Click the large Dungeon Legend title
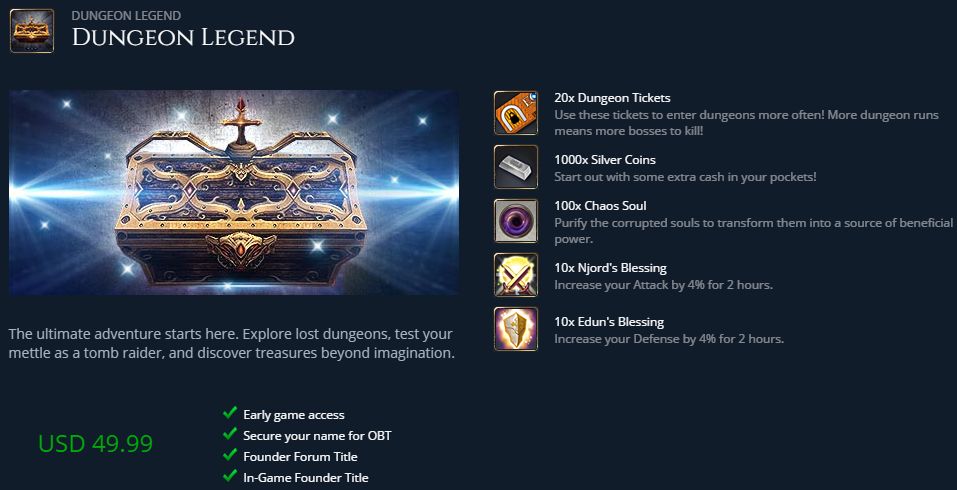The image size is (957, 490). click(183, 38)
